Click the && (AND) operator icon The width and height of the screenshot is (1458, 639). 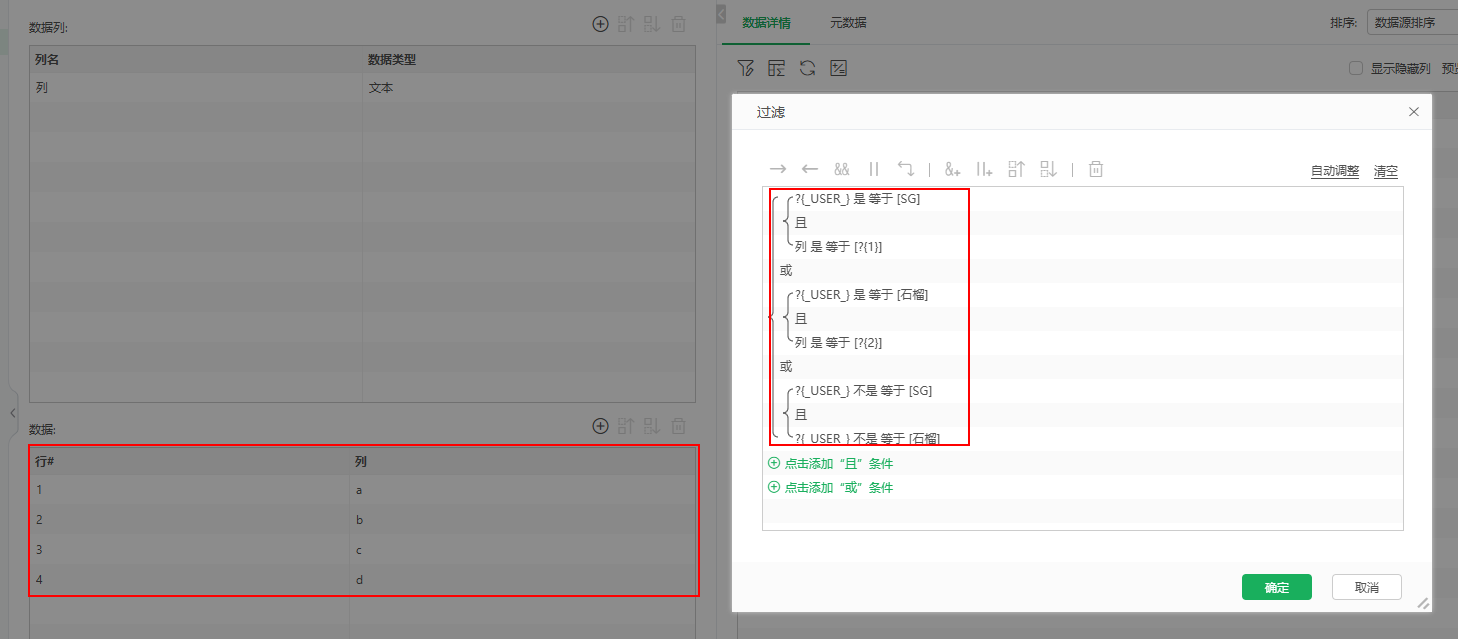(x=842, y=169)
